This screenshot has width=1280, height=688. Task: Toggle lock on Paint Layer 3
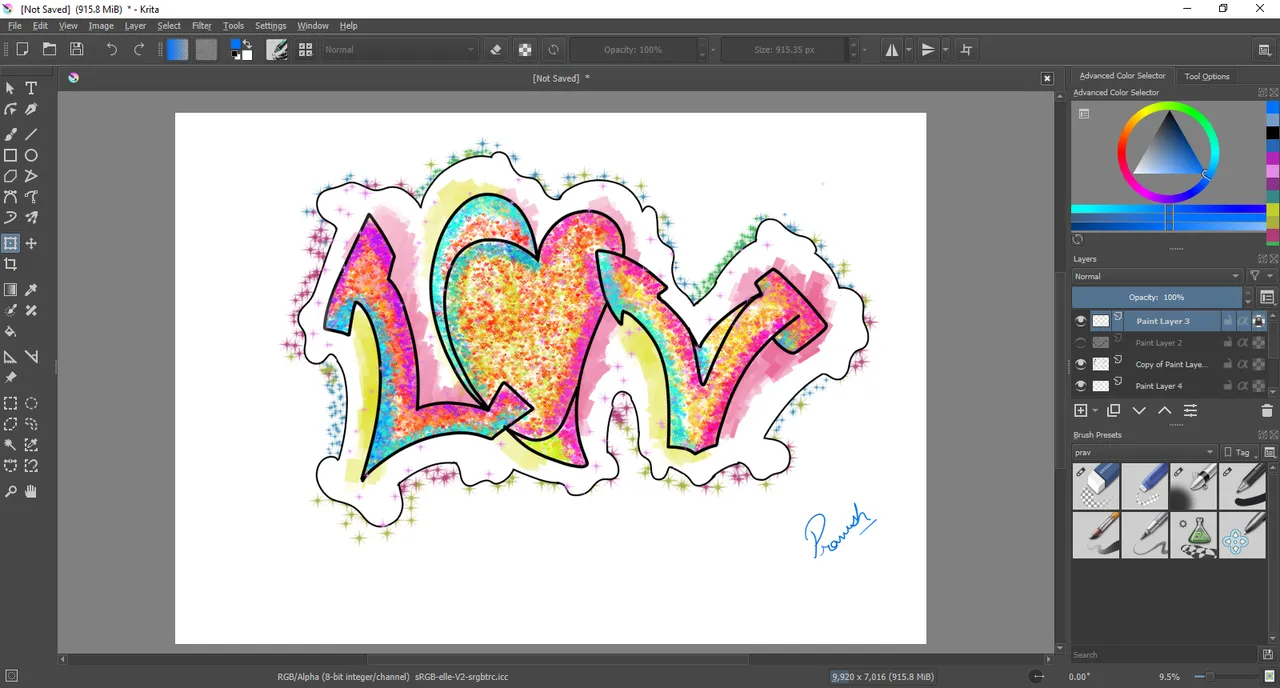(1228, 321)
